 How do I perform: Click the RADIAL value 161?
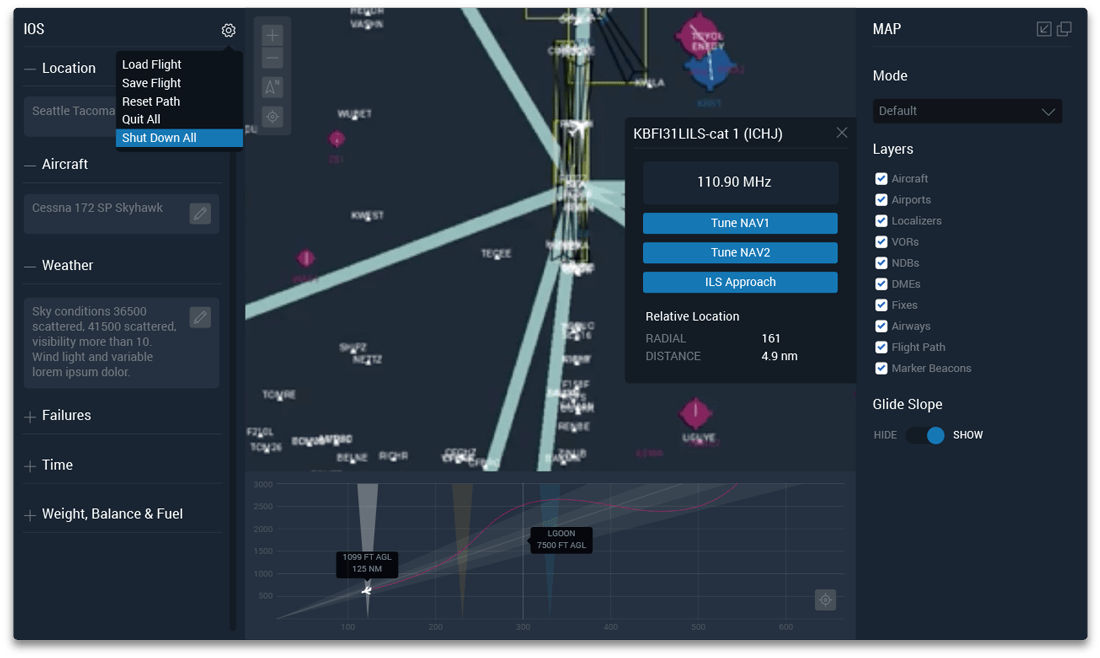point(770,338)
